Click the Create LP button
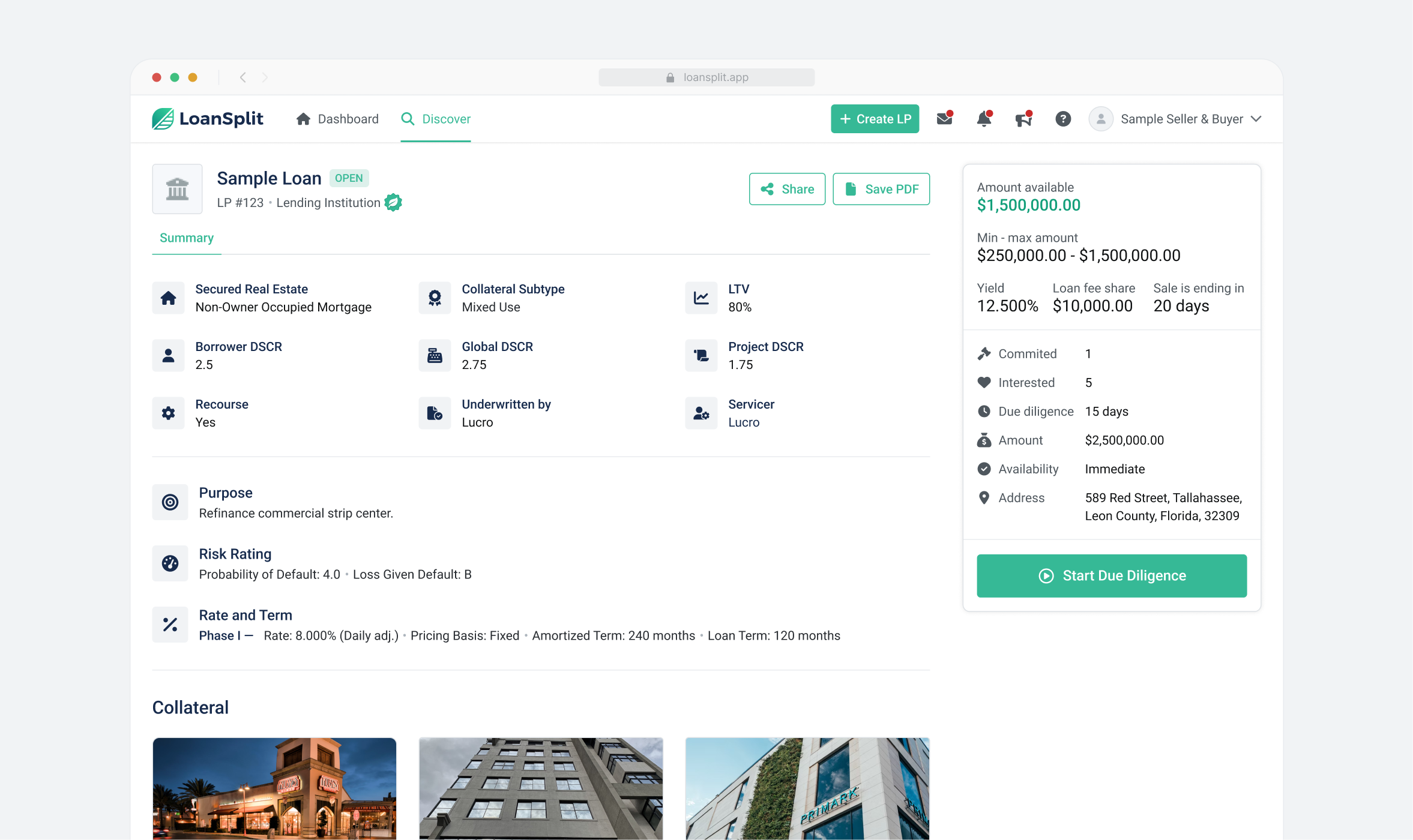Viewport: 1413px width, 840px height. (x=875, y=119)
